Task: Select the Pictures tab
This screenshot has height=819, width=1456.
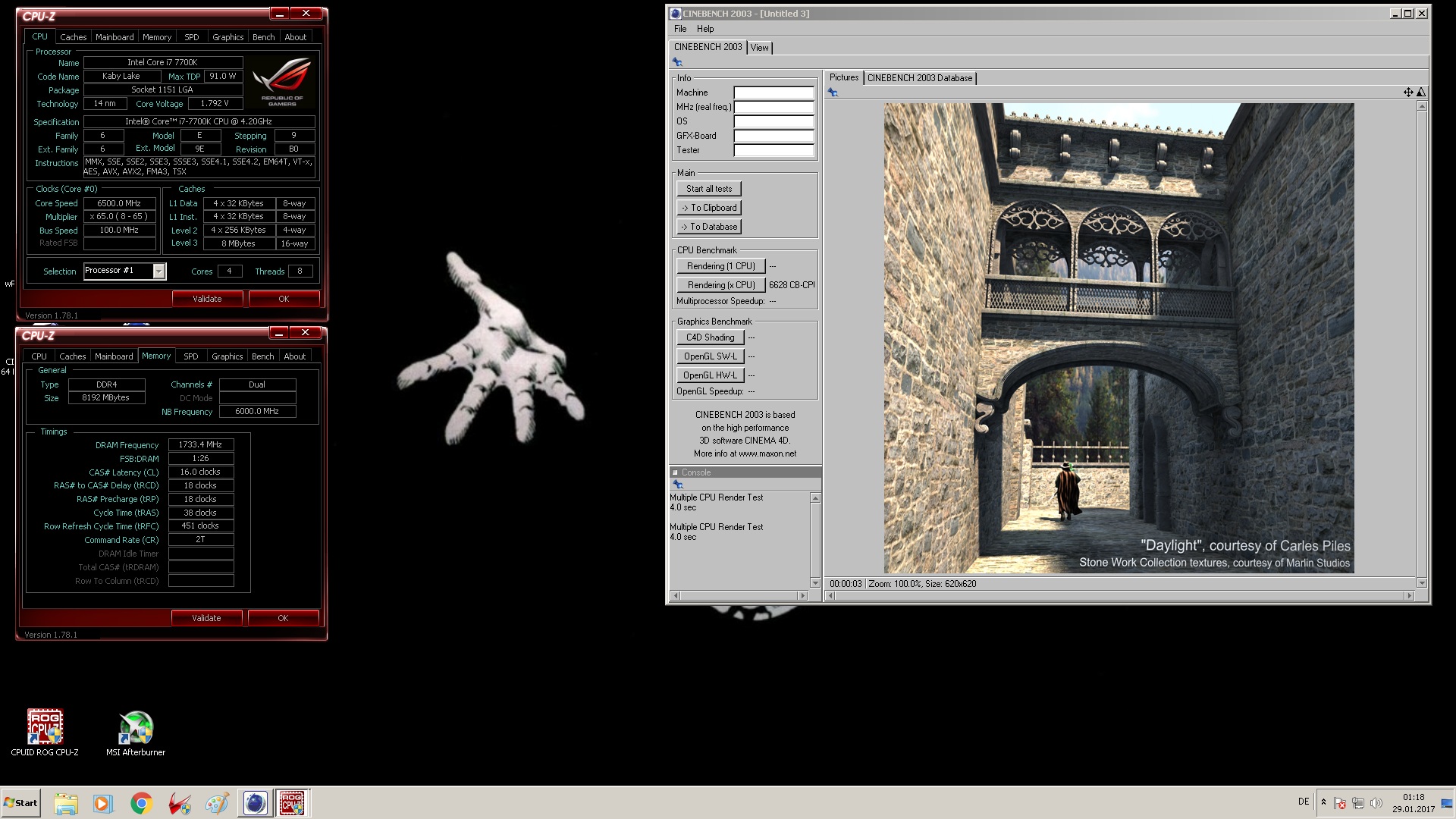Action: click(x=844, y=77)
